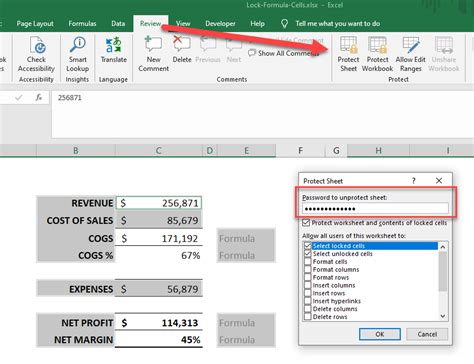Screen dimensions: 474x364
Task: Click the REVENUE label cell
Action: coord(76,203)
